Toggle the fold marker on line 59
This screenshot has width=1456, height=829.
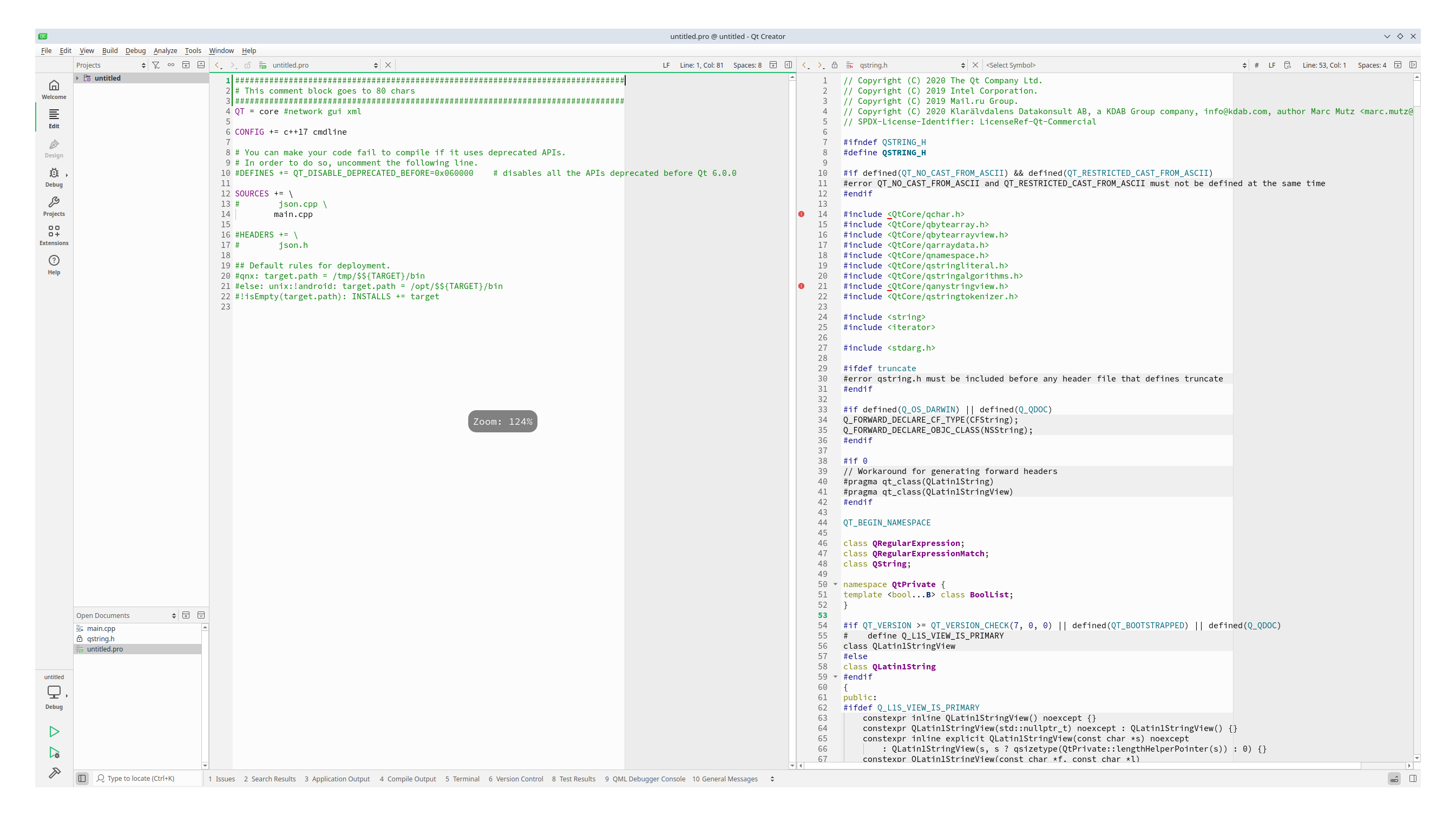pyautogui.click(x=835, y=676)
